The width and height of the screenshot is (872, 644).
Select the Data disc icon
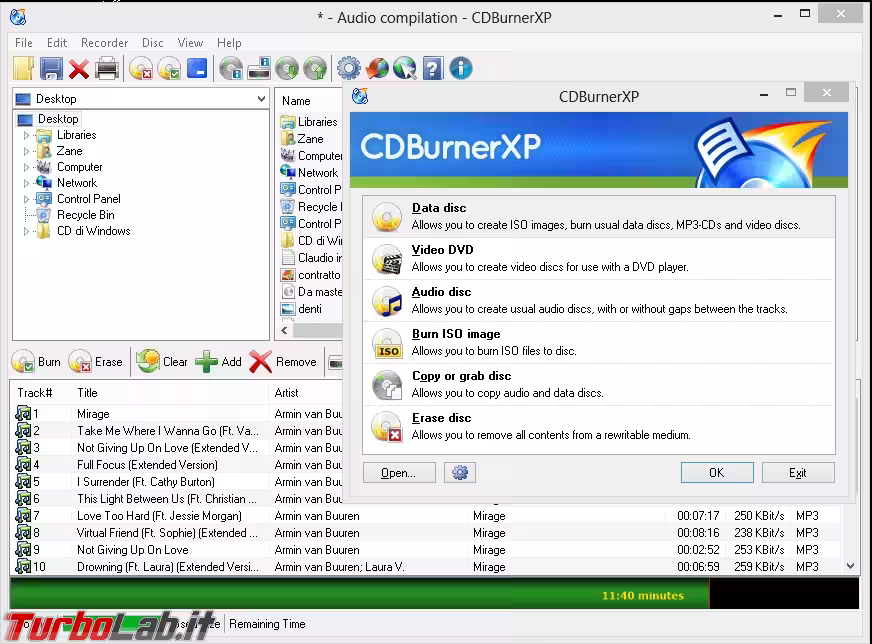[x=386, y=215]
